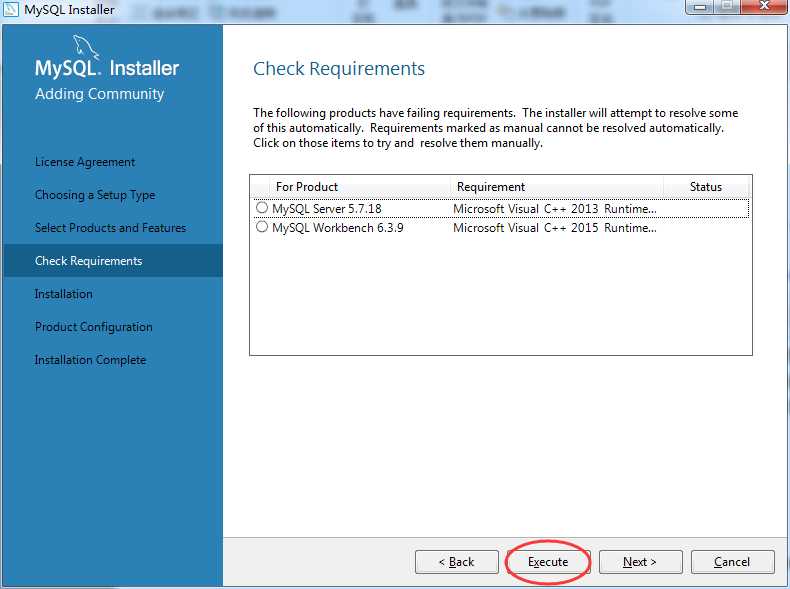The height and width of the screenshot is (589, 790).
Task: Click the MySQL Workbench 6.3.9 product name
Action: [338, 228]
